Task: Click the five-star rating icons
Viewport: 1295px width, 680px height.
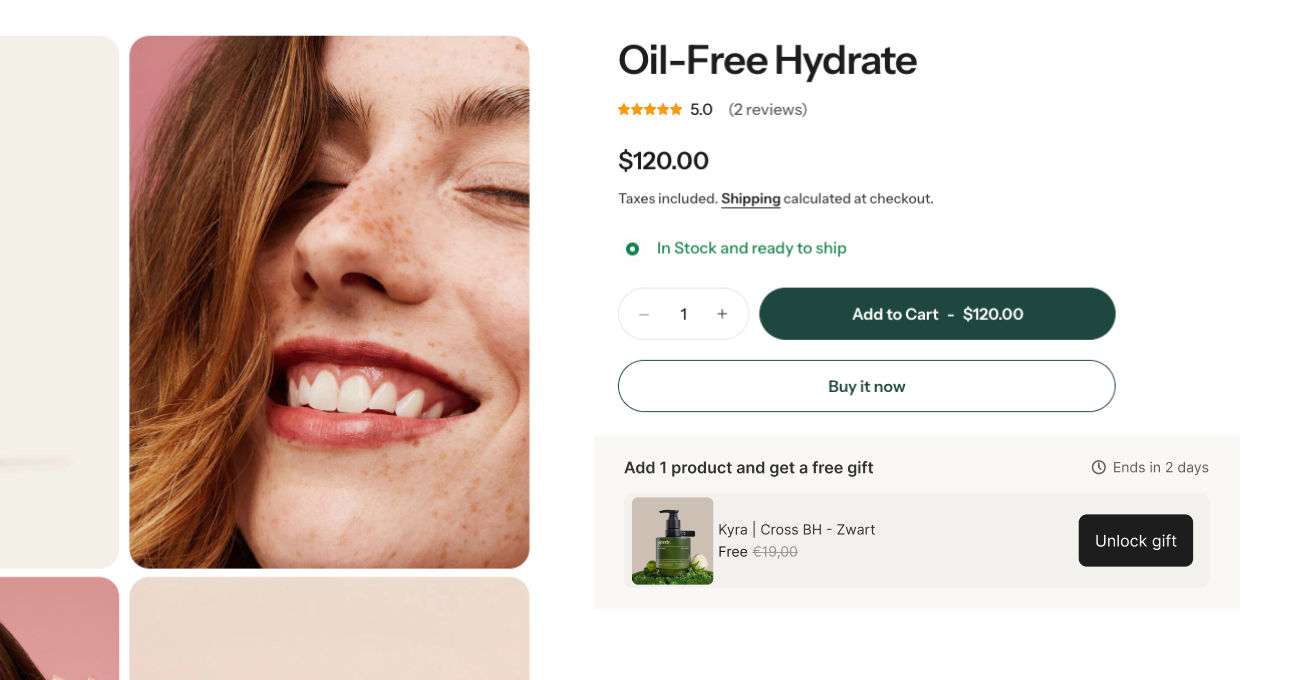Action: 650,110
